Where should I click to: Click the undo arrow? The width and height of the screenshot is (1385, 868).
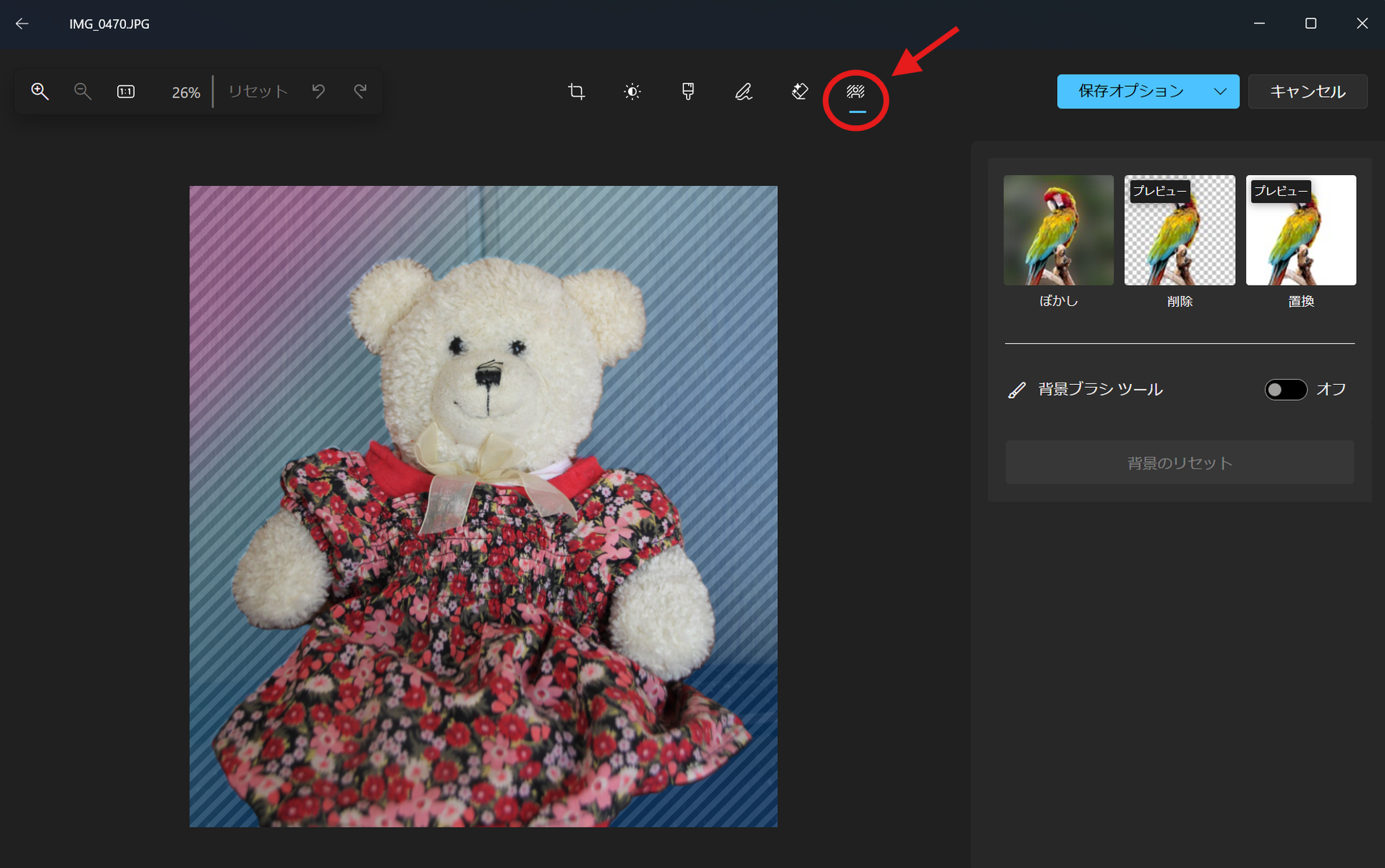[x=318, y=91]
